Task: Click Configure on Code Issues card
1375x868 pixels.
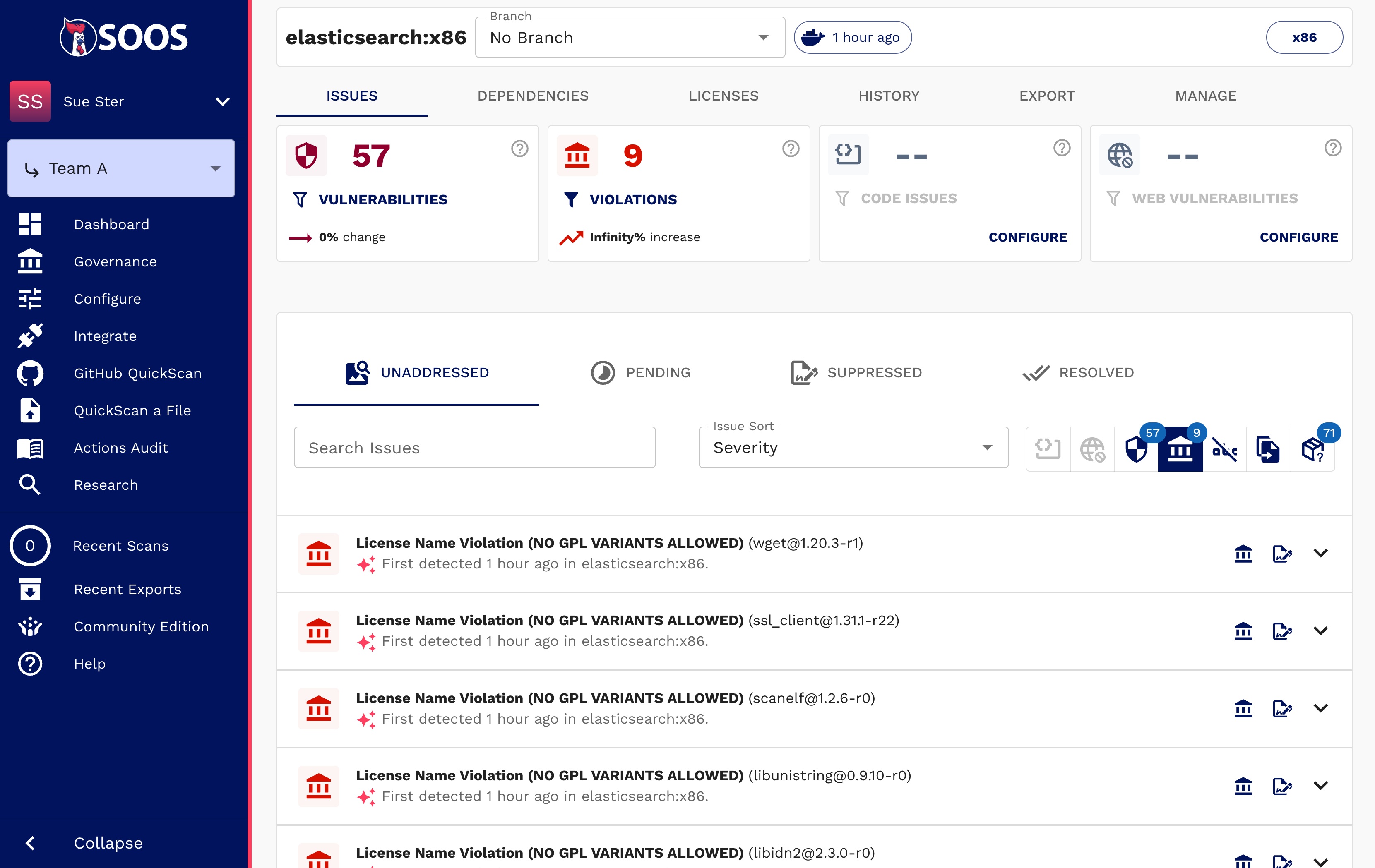Action: point(1027,237)
